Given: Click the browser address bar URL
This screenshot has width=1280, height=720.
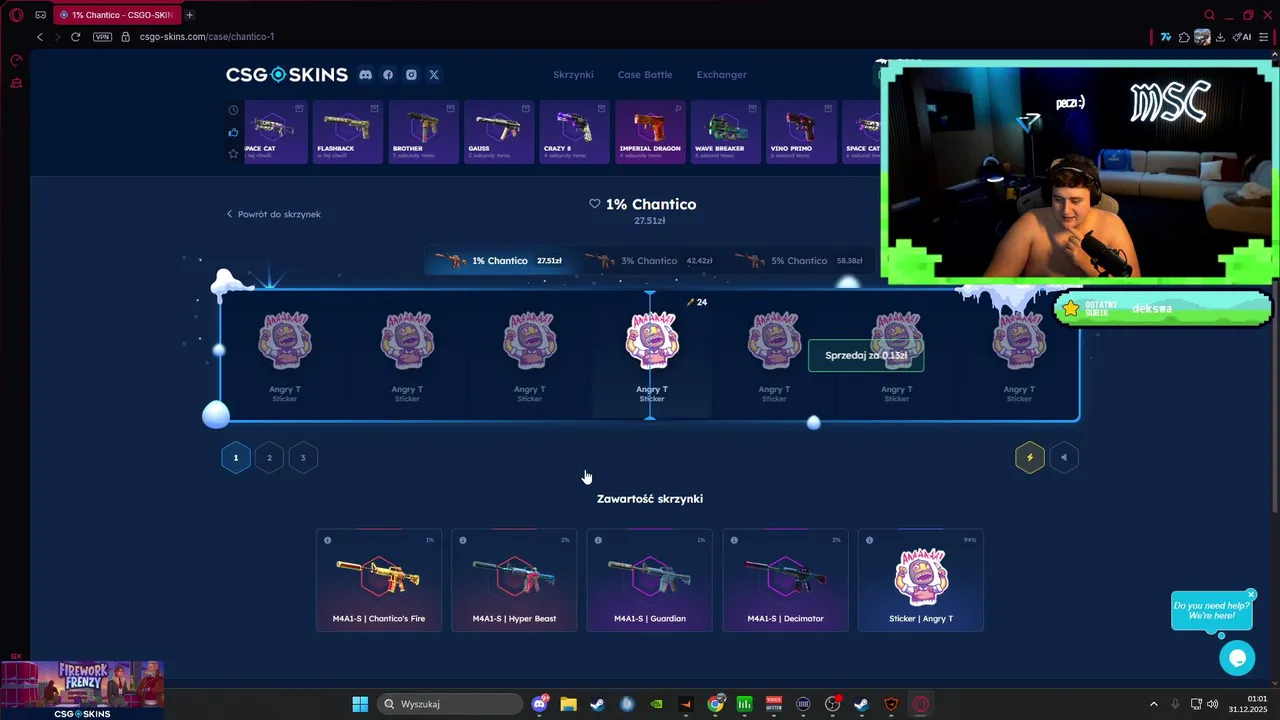Looking at the screenshot, I should pyautogui.click(x=207, y=37).
